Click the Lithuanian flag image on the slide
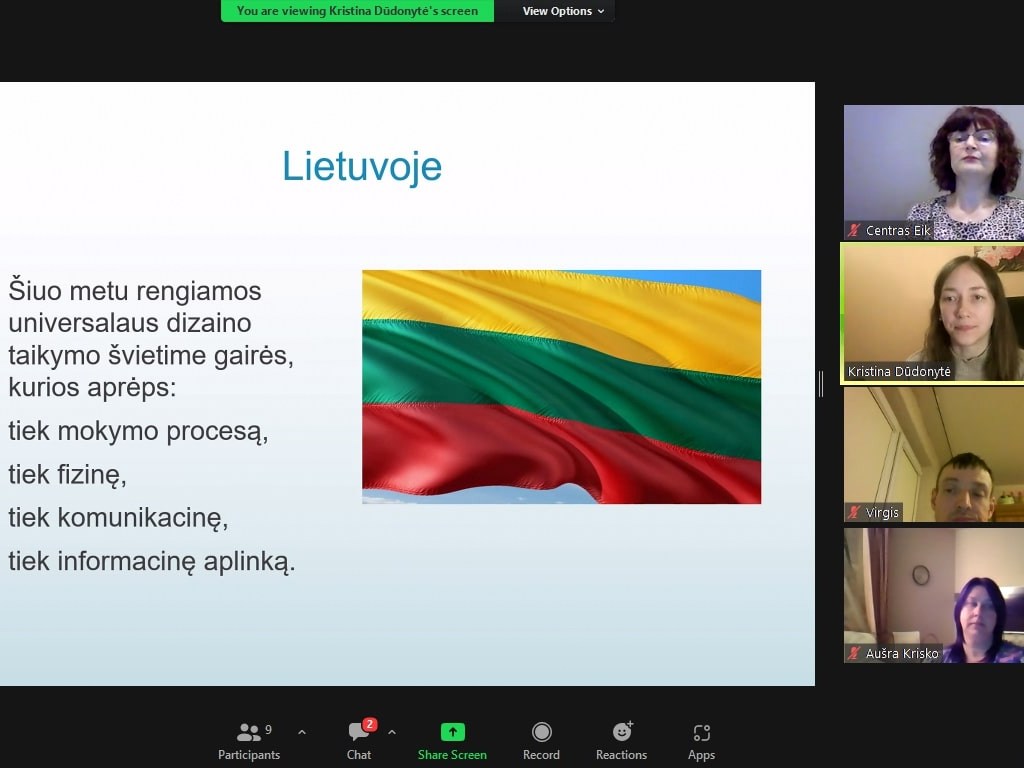The width and height of the screenshot is (1024, 768). click(562, 387)
